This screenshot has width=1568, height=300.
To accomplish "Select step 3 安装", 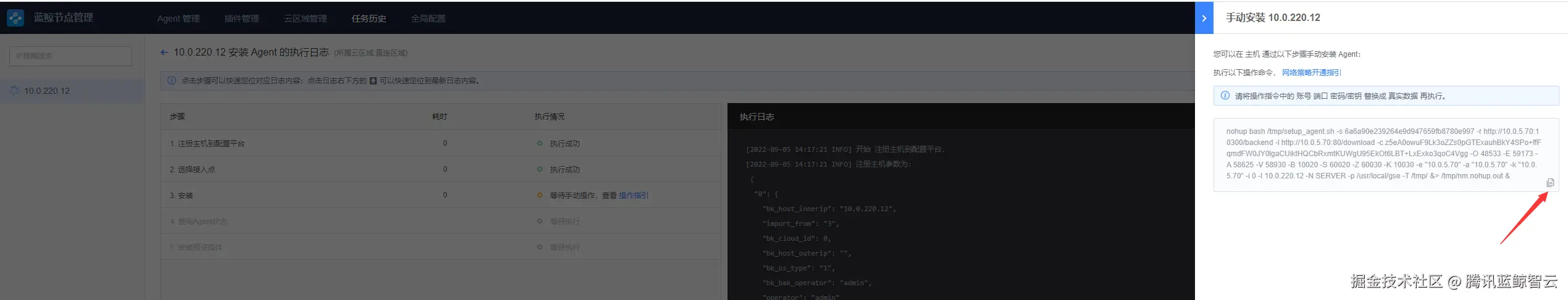I will 440,195.
